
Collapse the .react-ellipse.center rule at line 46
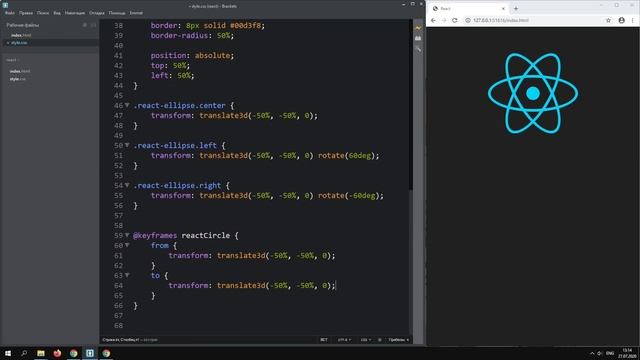[x=127, y=105]
